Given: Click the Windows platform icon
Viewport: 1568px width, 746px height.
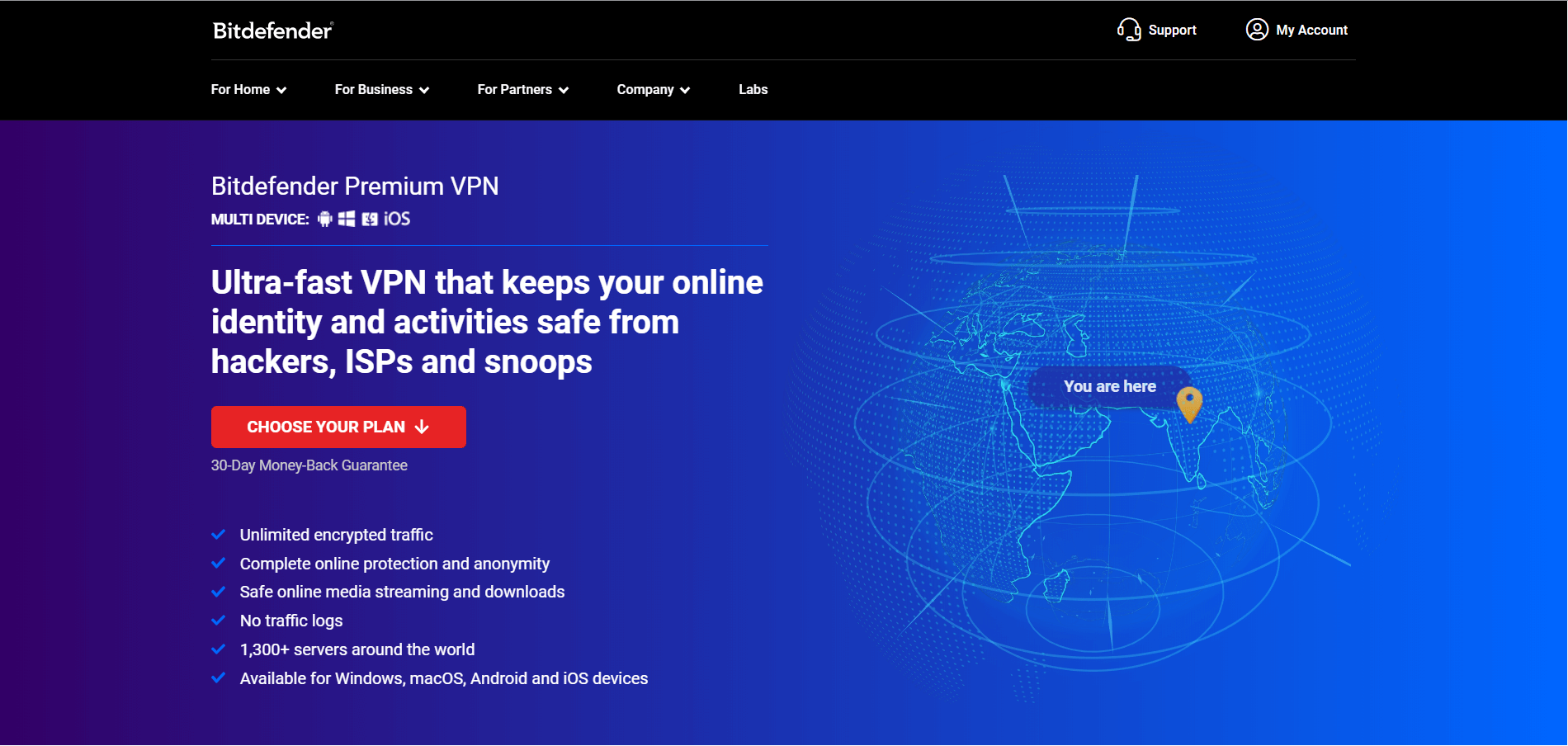Looking at the screenshot, I should (347, 219).
